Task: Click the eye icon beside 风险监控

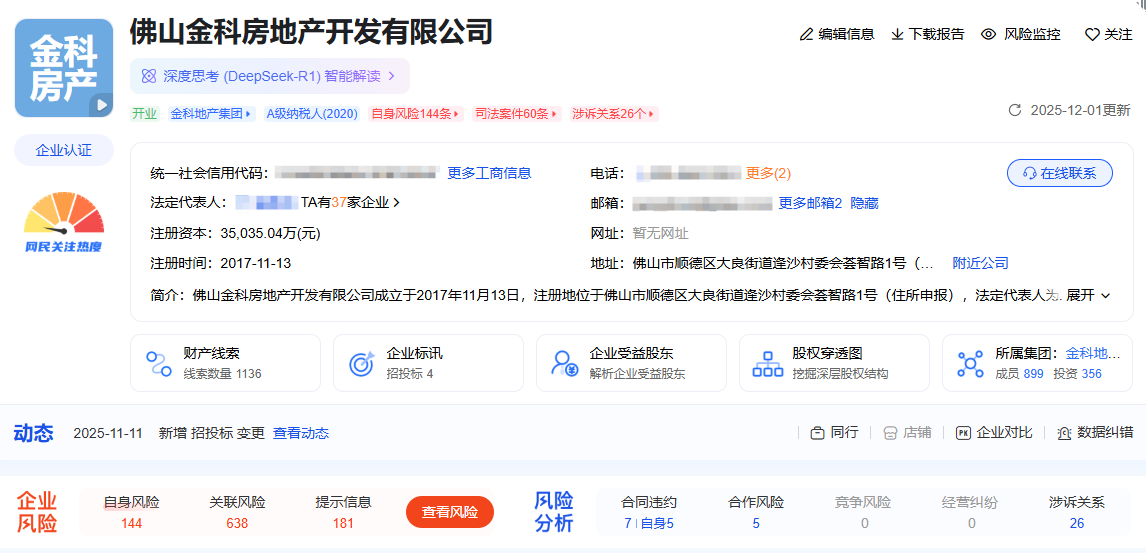Action: click(x=989, y=34)
